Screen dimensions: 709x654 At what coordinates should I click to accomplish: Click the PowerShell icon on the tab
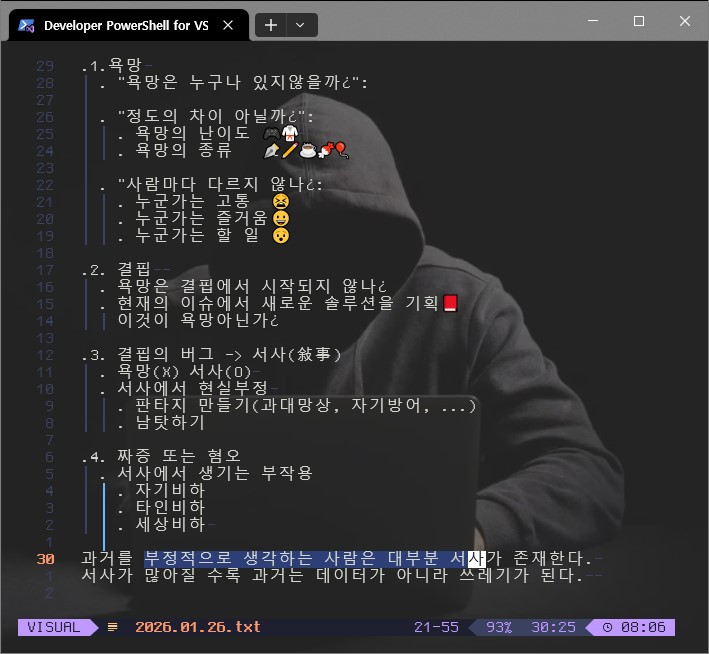point(26,26)
